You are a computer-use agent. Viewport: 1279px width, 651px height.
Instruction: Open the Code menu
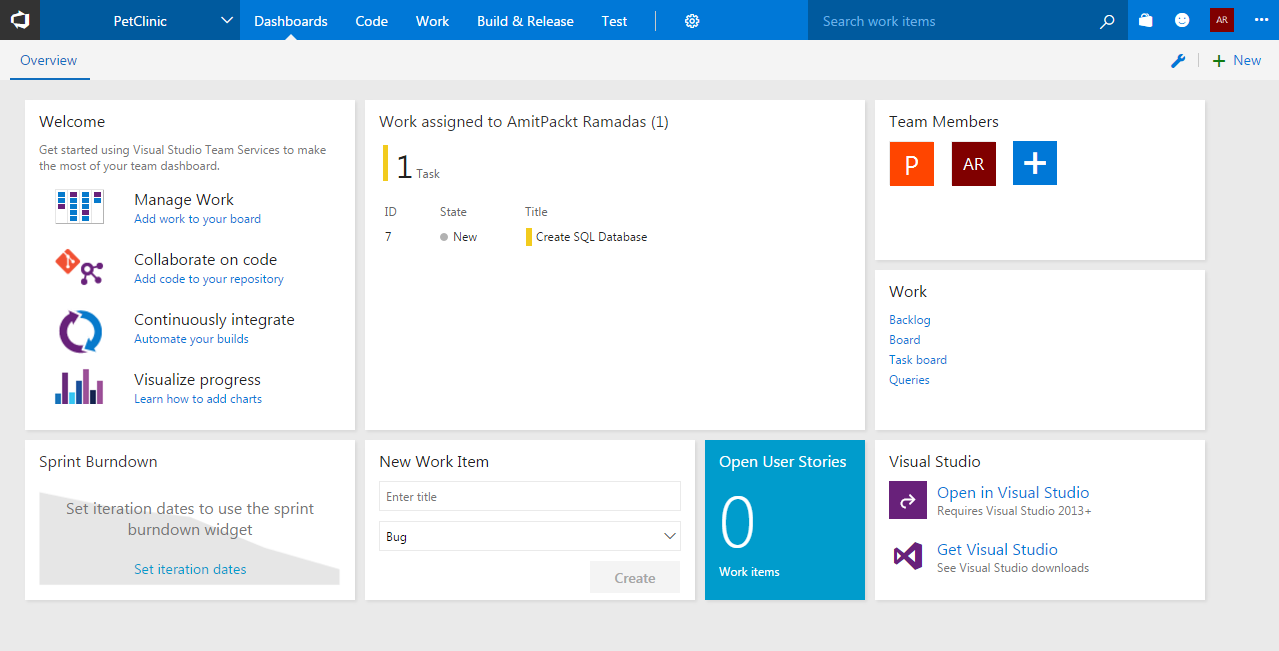point(372,21)
